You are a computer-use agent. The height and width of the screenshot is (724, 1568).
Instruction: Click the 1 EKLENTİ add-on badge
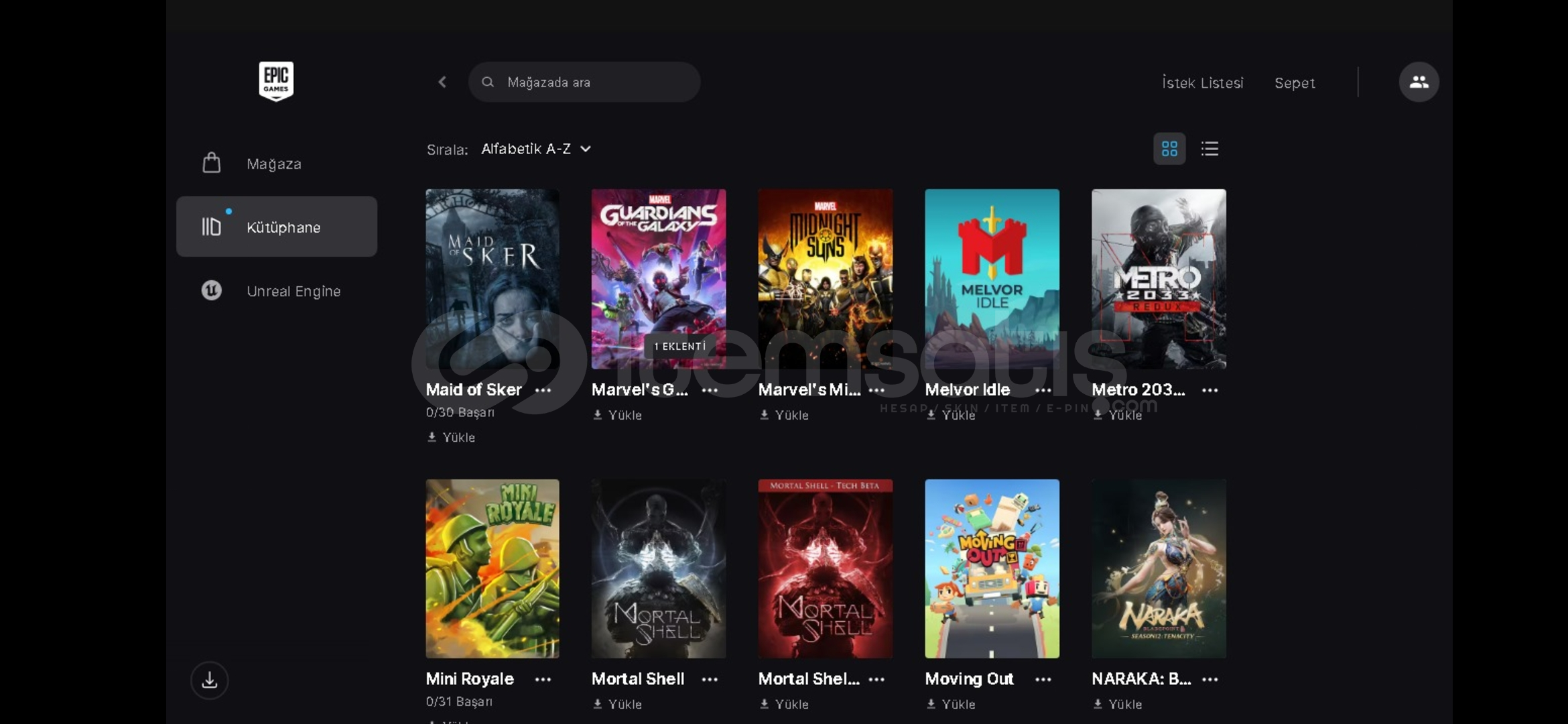coord(680,347)
